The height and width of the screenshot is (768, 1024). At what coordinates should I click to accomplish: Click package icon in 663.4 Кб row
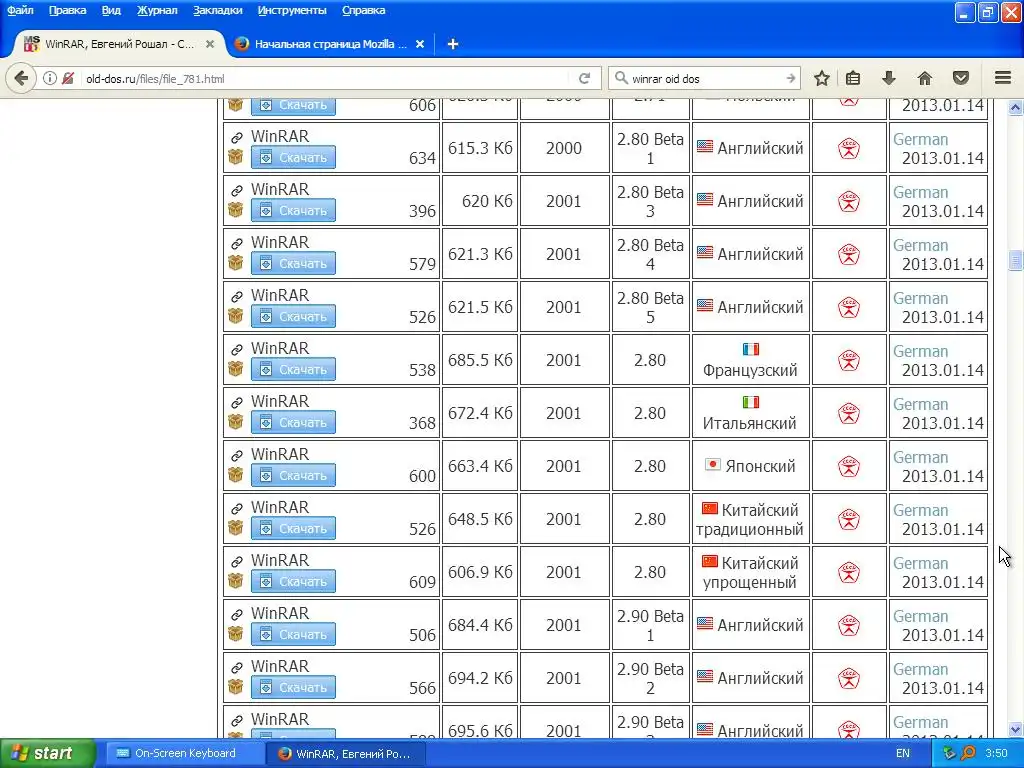point(235,475)
